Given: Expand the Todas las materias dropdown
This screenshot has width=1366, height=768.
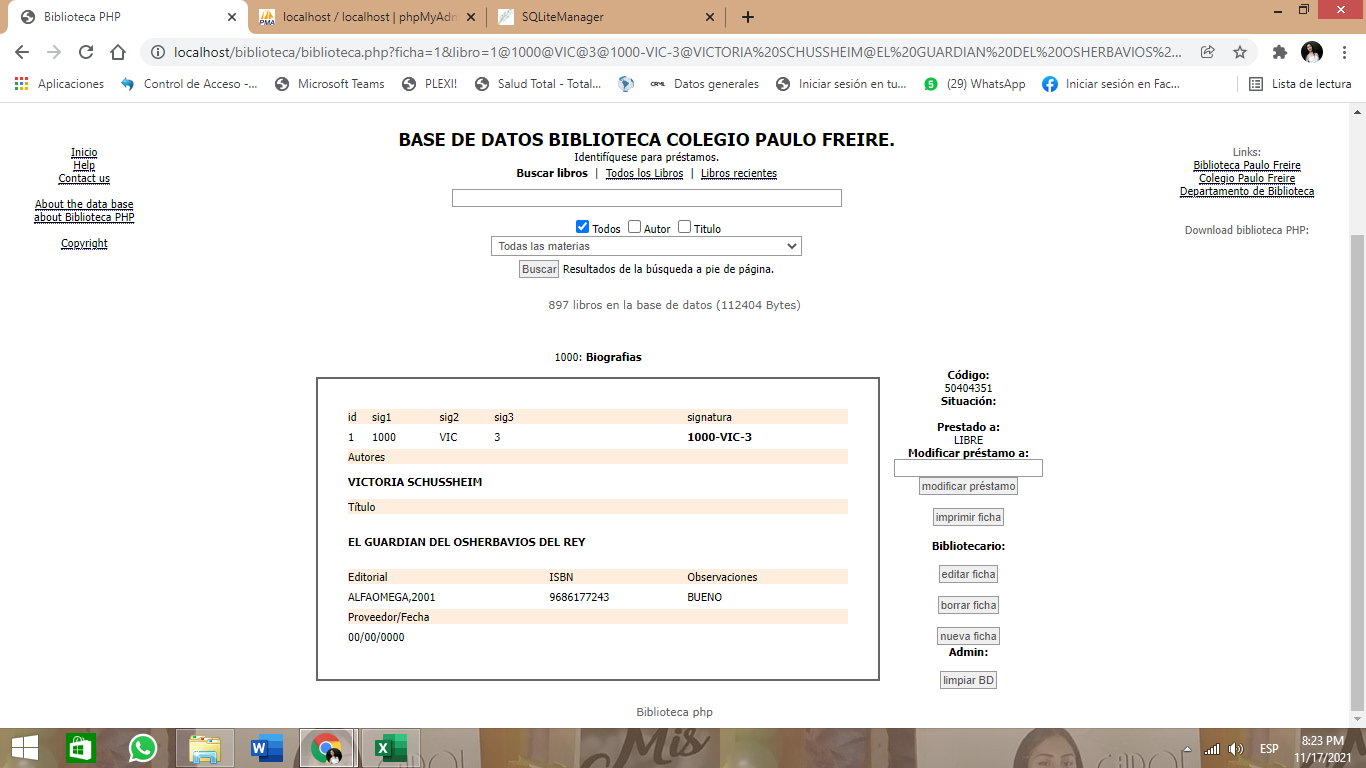Looking at the screenshot, I should (x=646, y=246).
